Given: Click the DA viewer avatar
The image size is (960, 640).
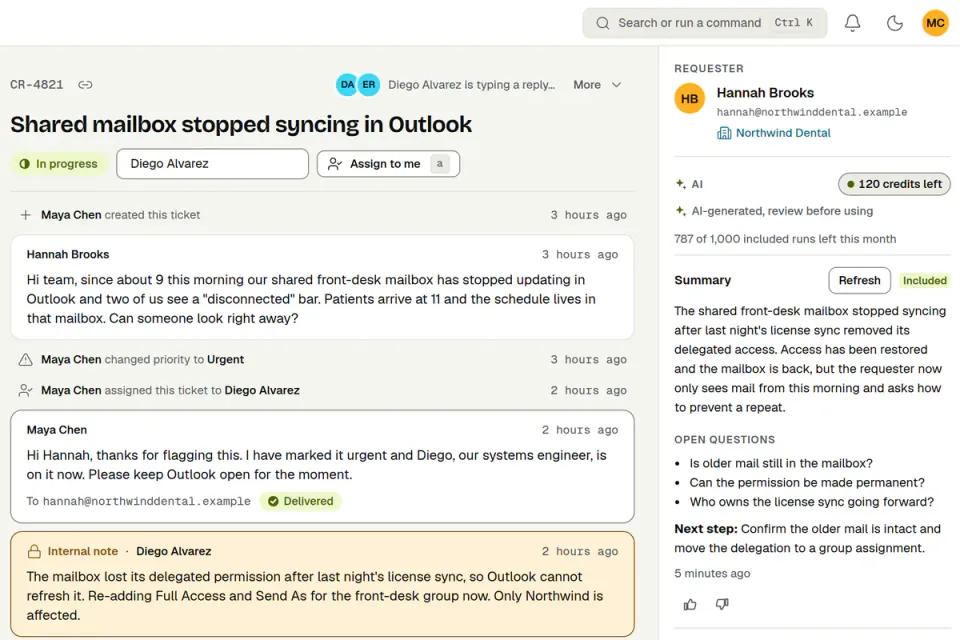Looking at the screenshot, I should click(x=347, y=85).
